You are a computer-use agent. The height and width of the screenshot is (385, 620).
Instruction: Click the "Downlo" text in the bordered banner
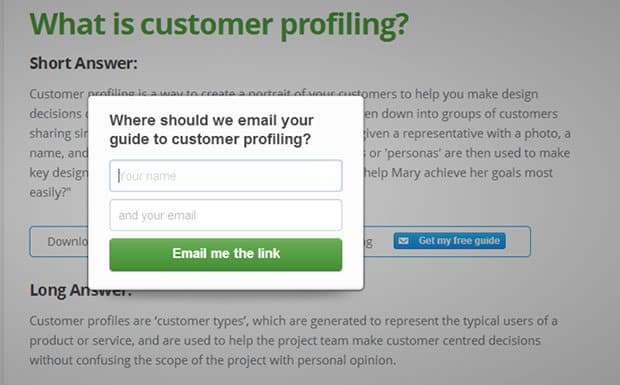(x=68, y=242)
